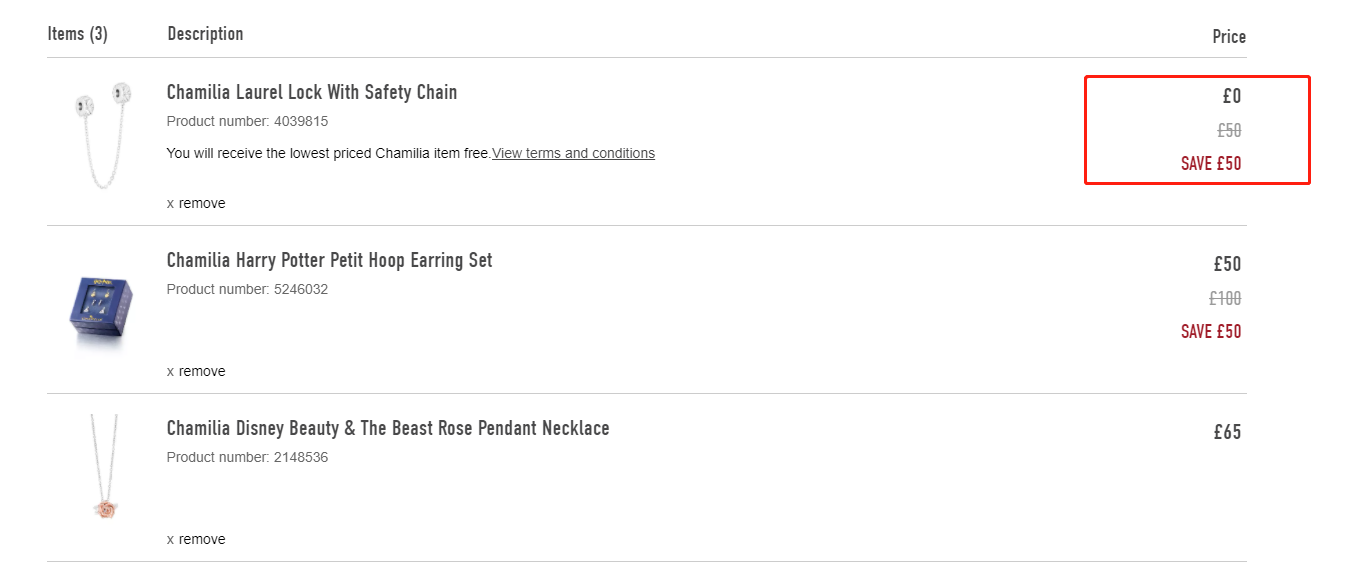Screen dimensions: 1347x570
Task: Click the struck-through £100 original price
Action: pyautogui.click(x=1225, y=298)
